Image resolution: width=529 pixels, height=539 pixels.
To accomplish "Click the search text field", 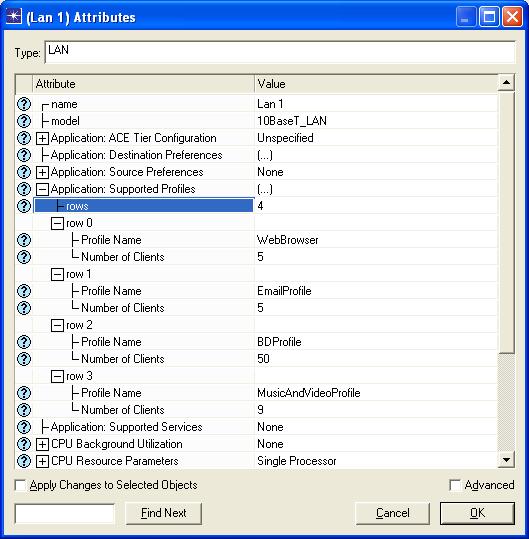I will 65,513.
